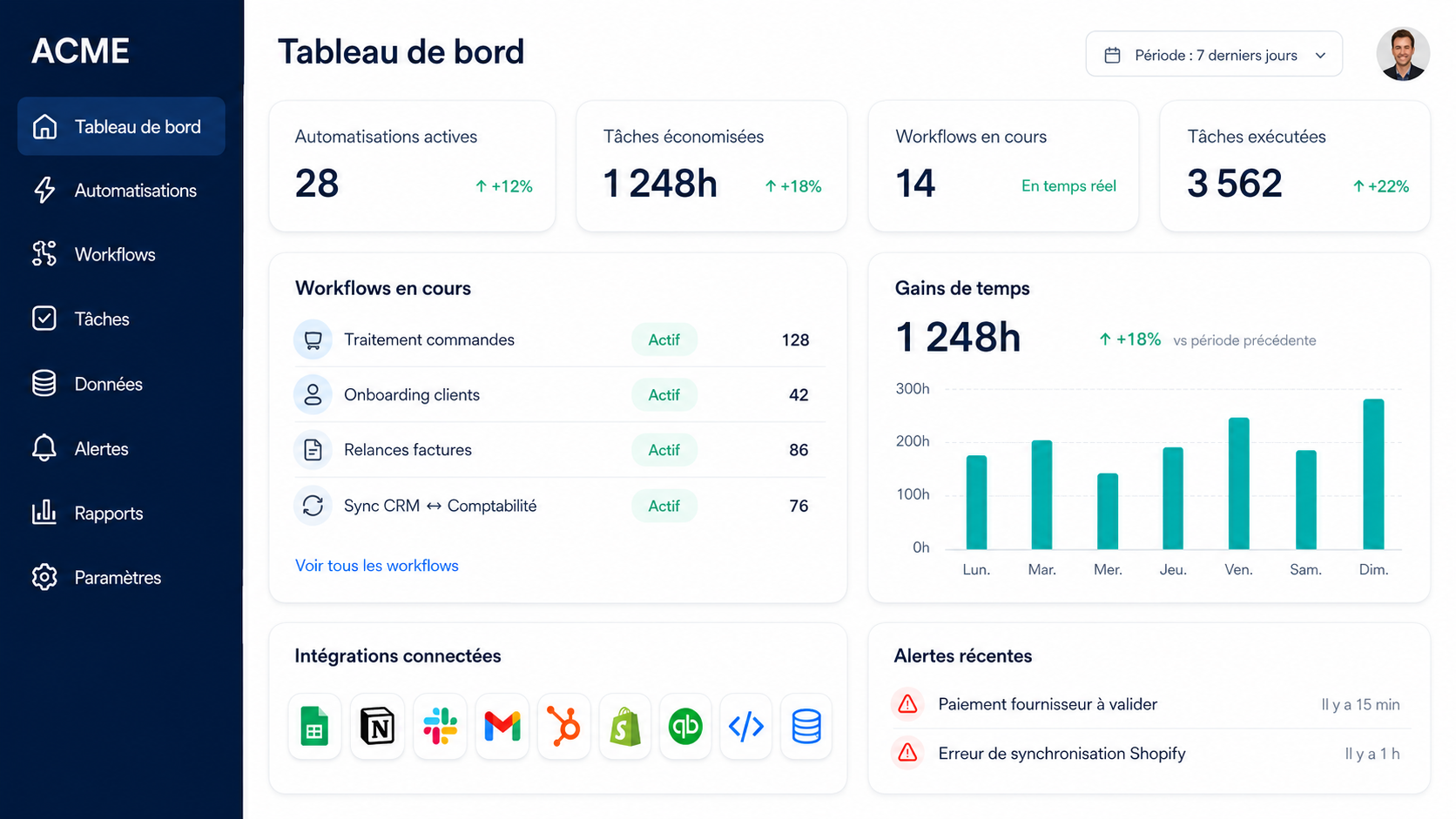The width and height of the screenshot is (1456, 819).
Task: Click the Ven. bar in the chart
Action: [x=1239, y=484]
